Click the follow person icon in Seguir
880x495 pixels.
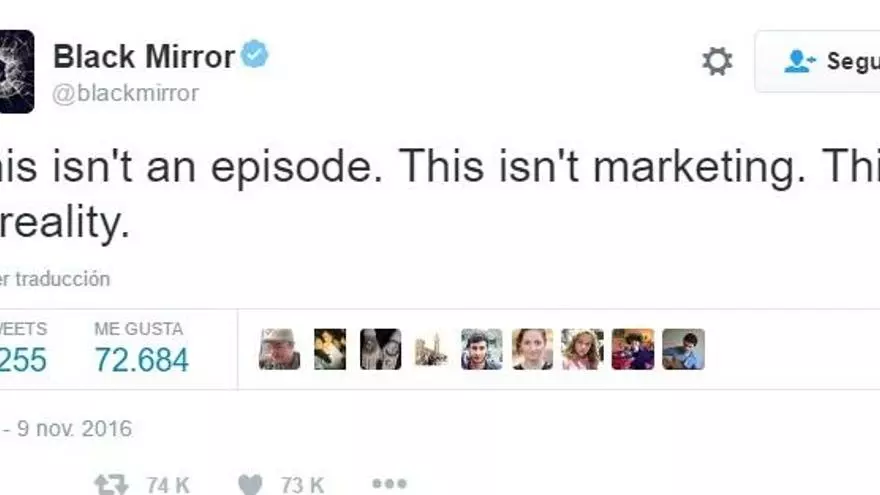tap(799, 61)
